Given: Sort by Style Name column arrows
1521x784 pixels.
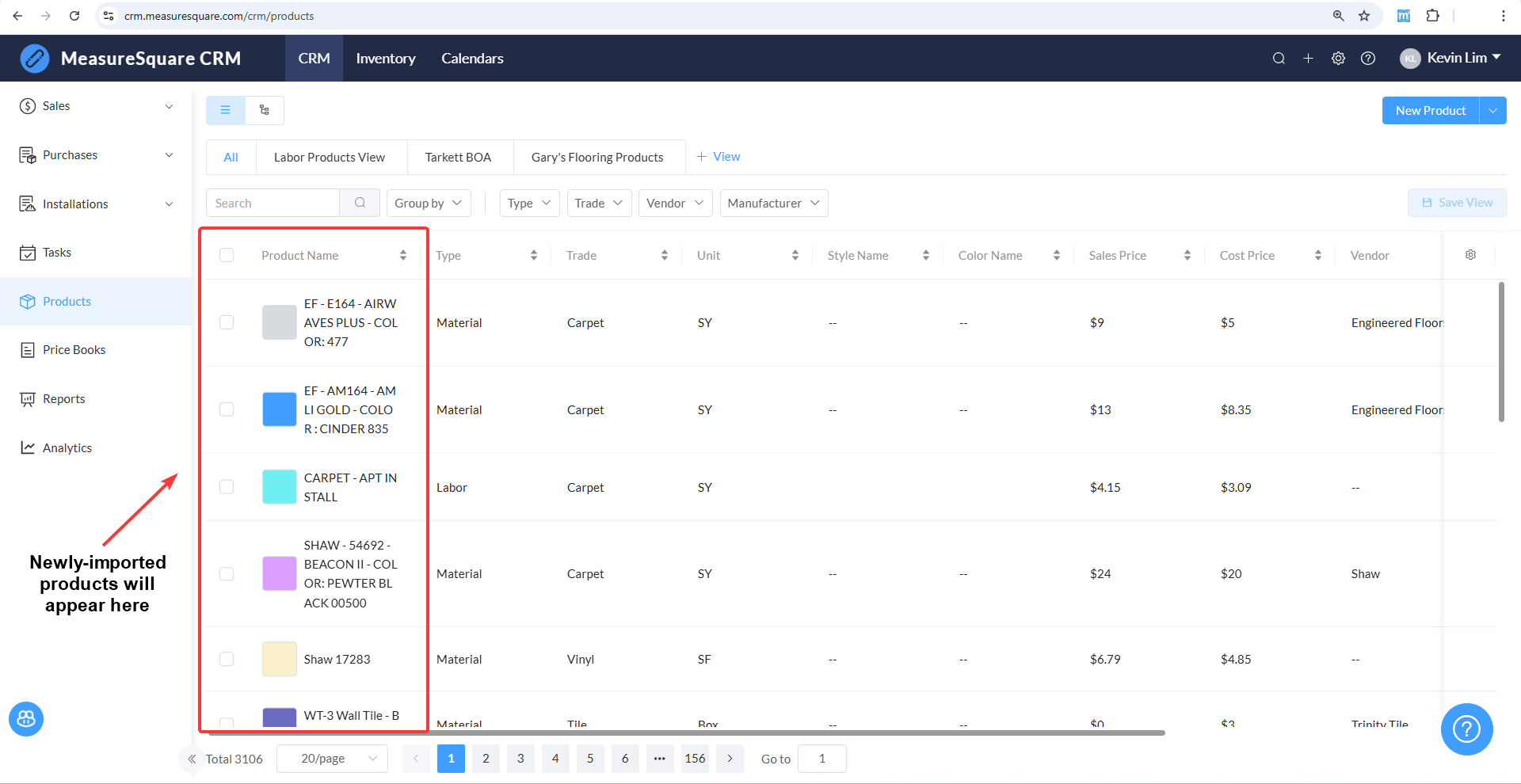Looking at the screenshot, I should [926, 255].
